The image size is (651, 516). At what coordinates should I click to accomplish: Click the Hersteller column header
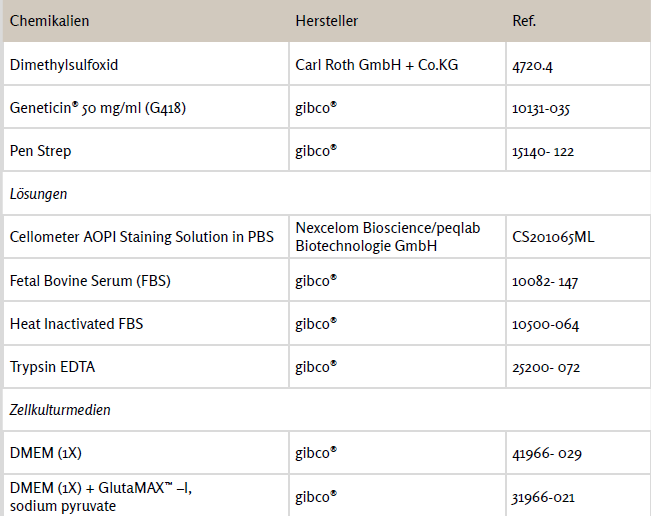(327, 21)
